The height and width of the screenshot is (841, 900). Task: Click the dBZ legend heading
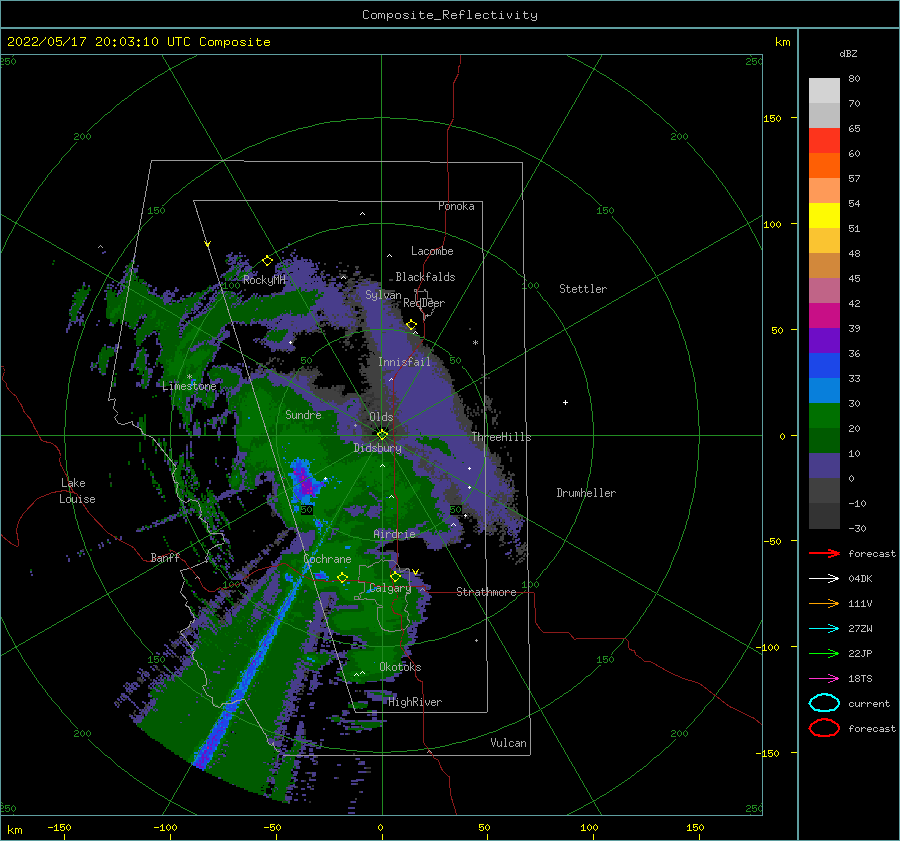[848, 53]
